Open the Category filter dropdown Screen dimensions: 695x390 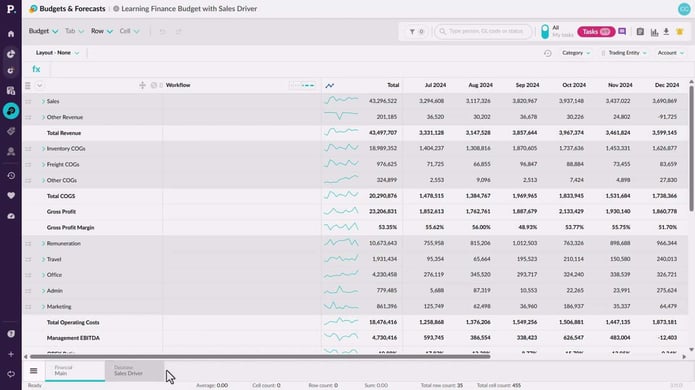click(576, 53)
